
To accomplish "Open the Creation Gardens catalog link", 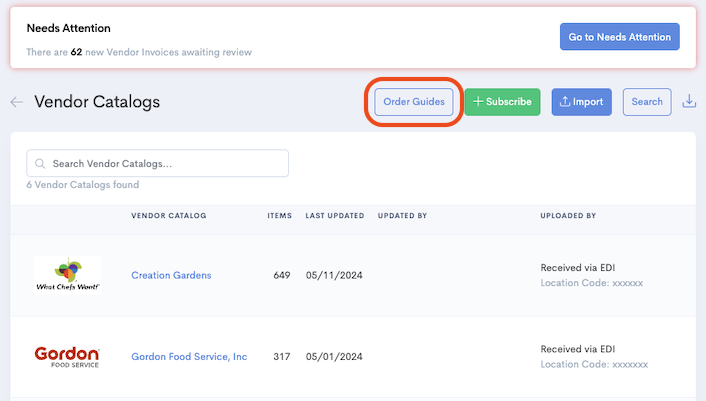I will point(171,275).
